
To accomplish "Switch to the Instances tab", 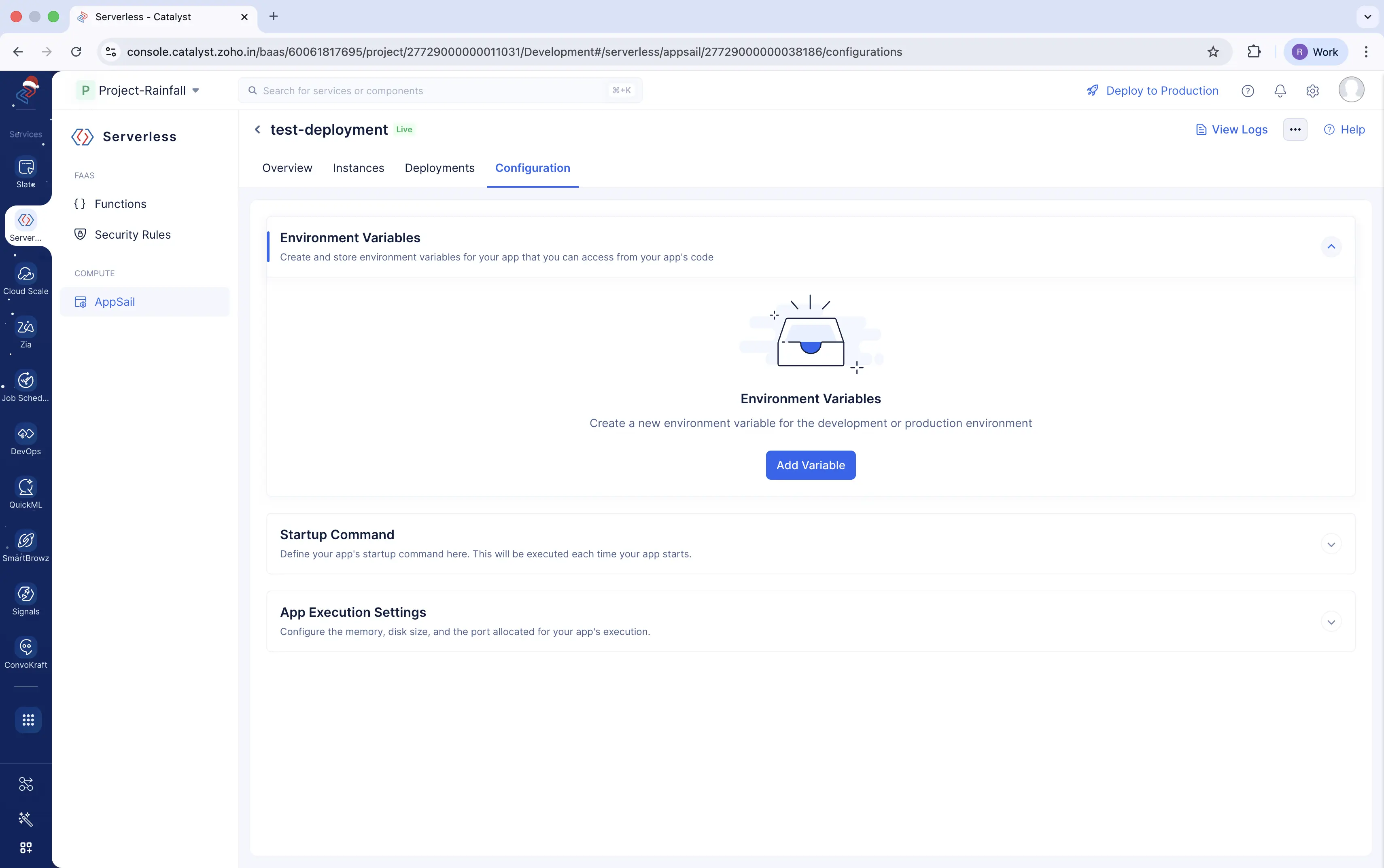I will point(359,167).
